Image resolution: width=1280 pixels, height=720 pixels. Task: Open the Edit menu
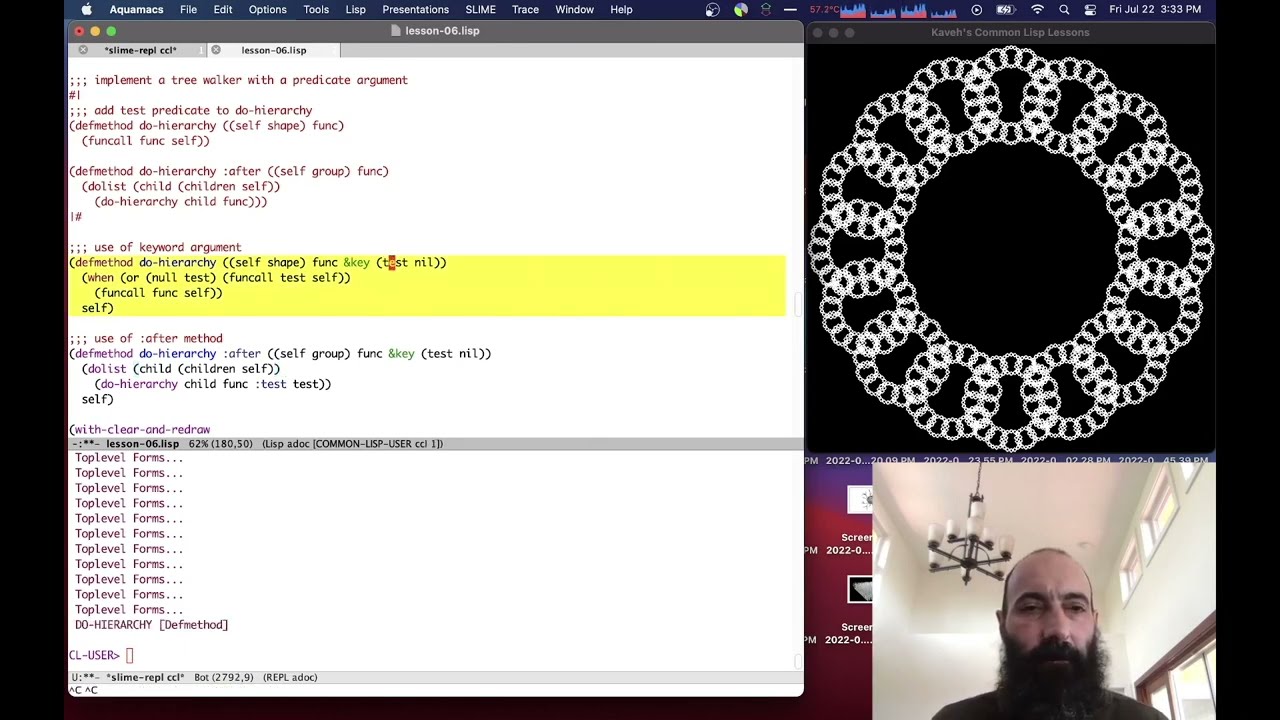(223, 10)
